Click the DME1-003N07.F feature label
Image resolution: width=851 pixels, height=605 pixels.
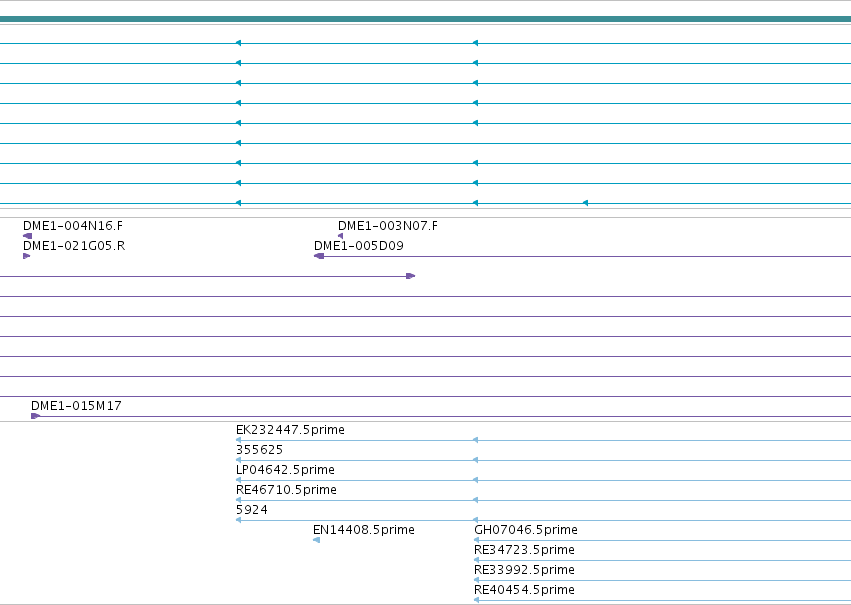[x=388, y=226]
